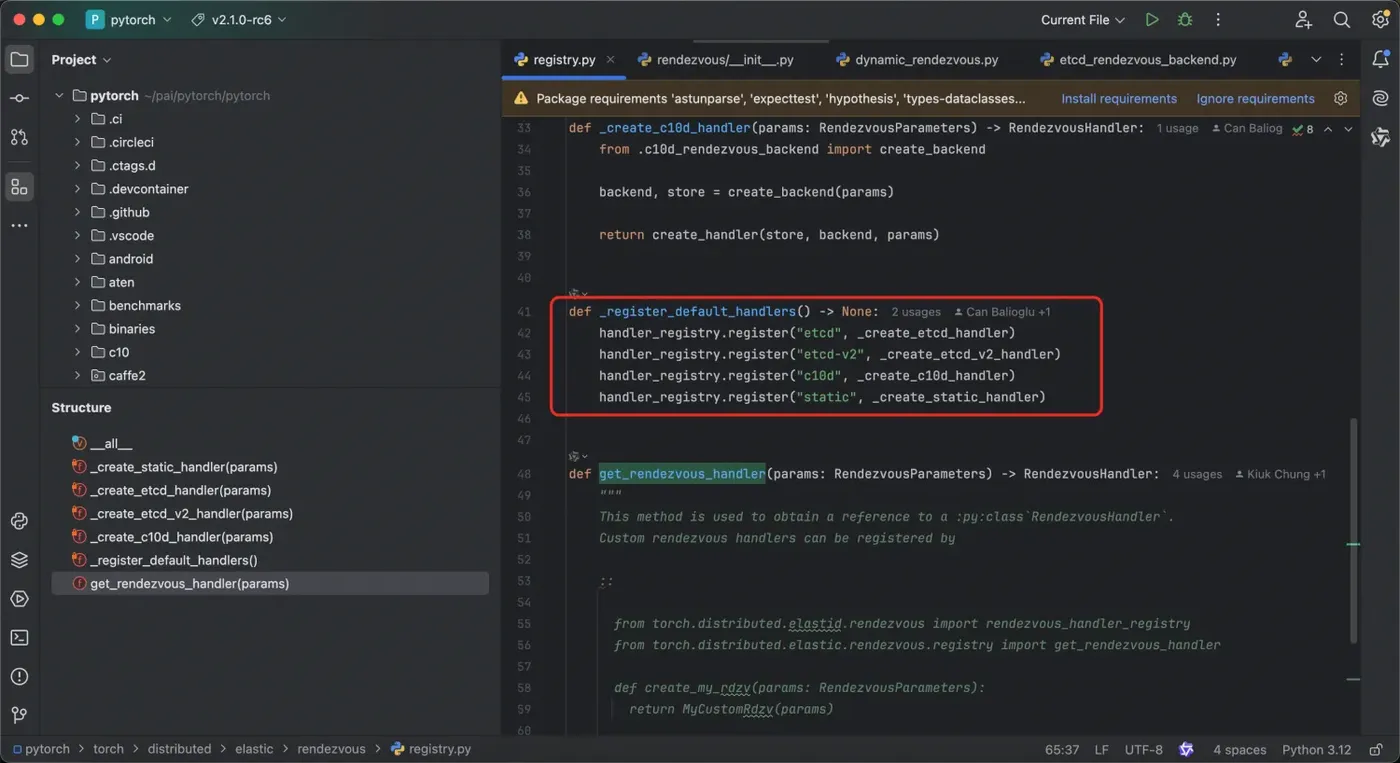Show hidden editor tabs list chevron

coord(1316,60)
